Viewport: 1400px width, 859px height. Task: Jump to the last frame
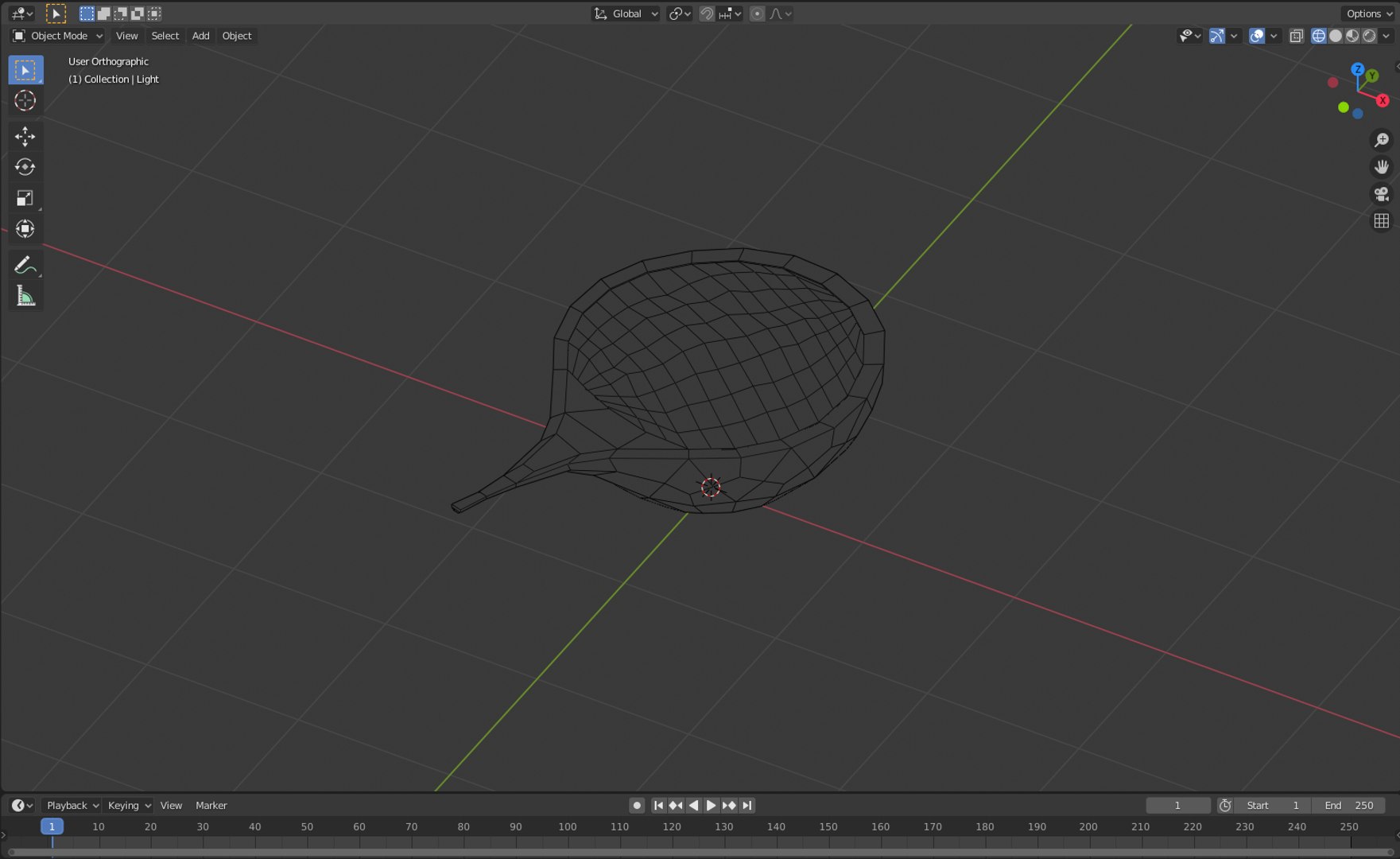coord(747,806)
